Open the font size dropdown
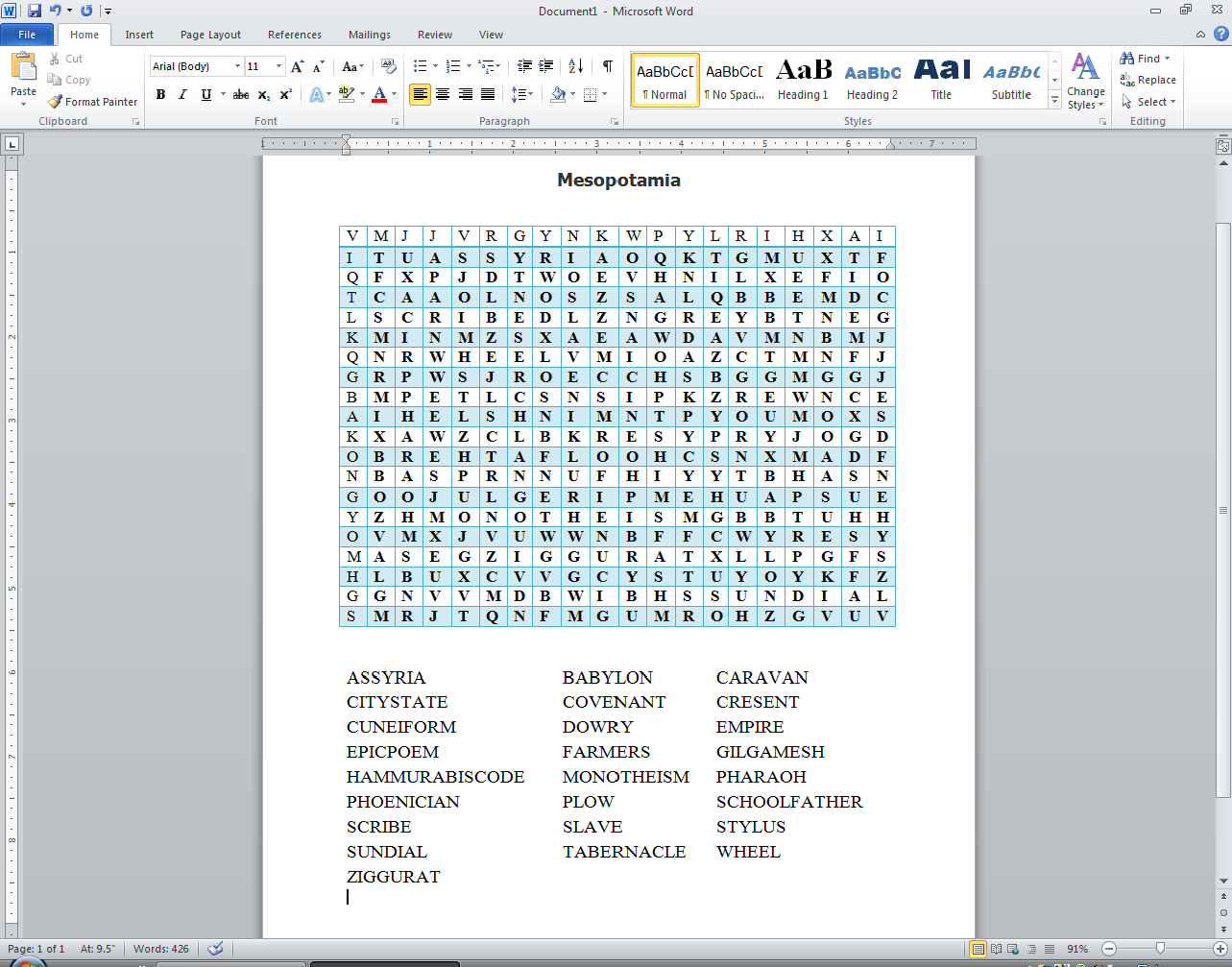Screen dimensions: 1232x967 [x=278, y=66]
